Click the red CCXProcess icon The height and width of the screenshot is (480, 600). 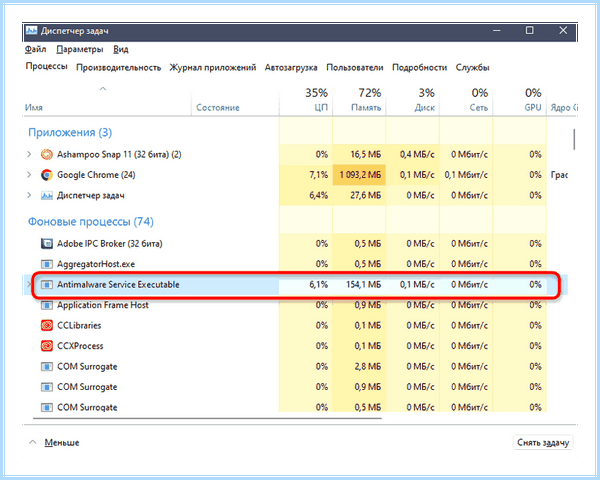coord(47,346)
